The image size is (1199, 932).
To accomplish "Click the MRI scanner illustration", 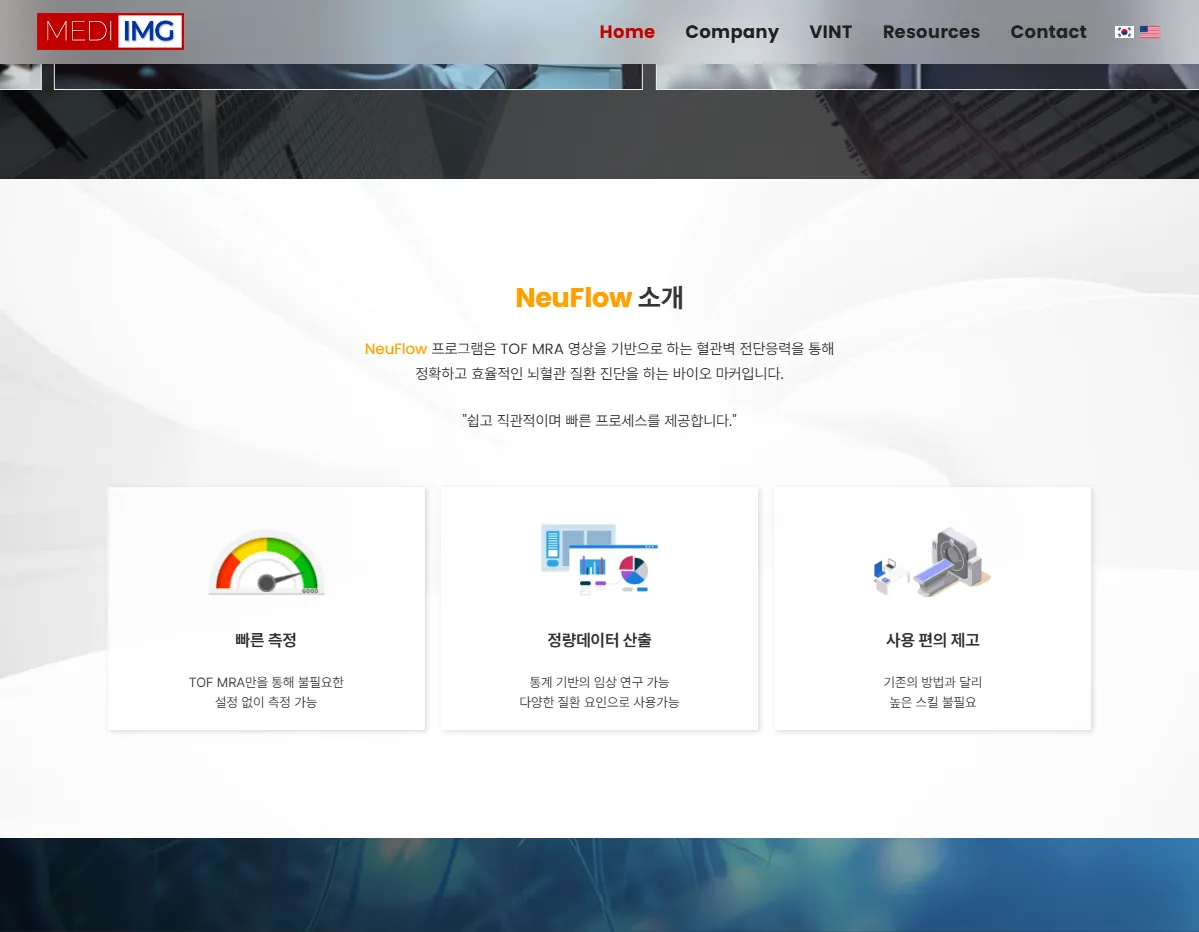I will pyautogui.click(x=932, y=562).
